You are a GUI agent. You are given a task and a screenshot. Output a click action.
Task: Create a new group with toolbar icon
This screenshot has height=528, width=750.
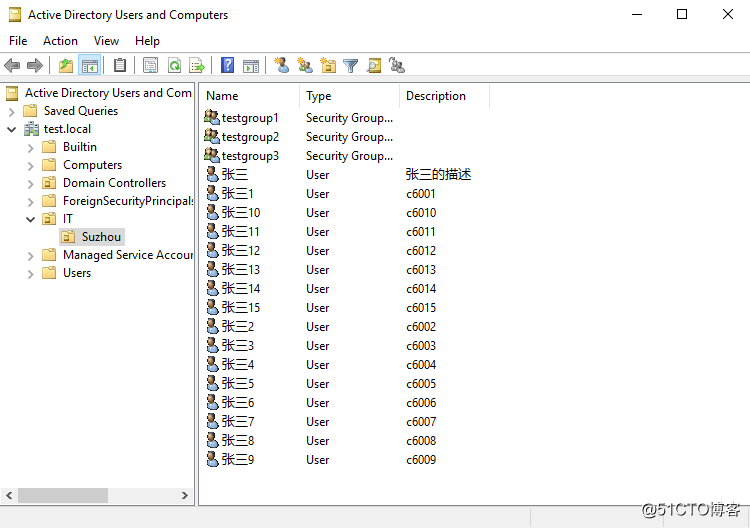(x=305, y=65)
